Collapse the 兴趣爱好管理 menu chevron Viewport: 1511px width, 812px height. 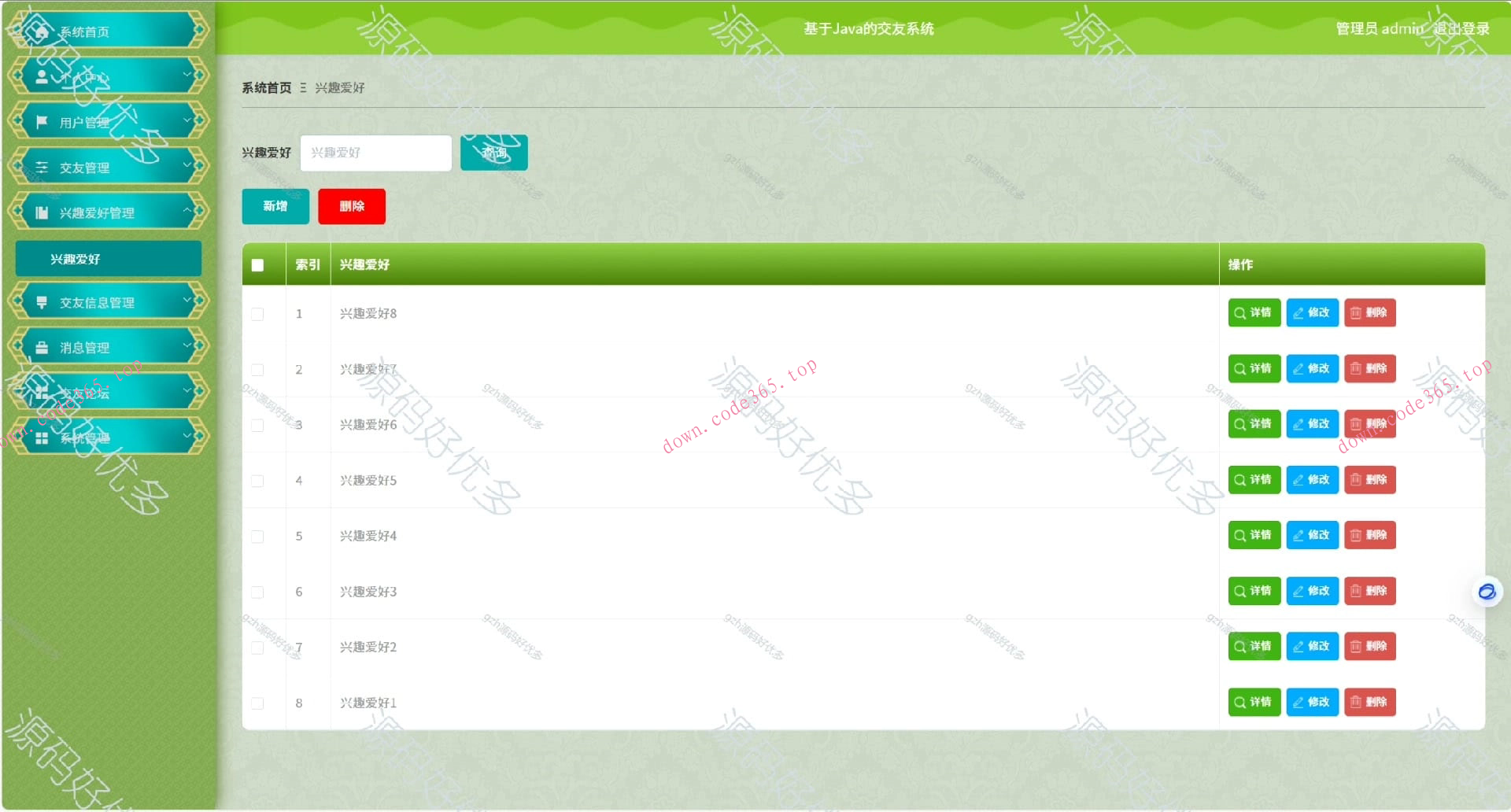(x=187, y=211)
